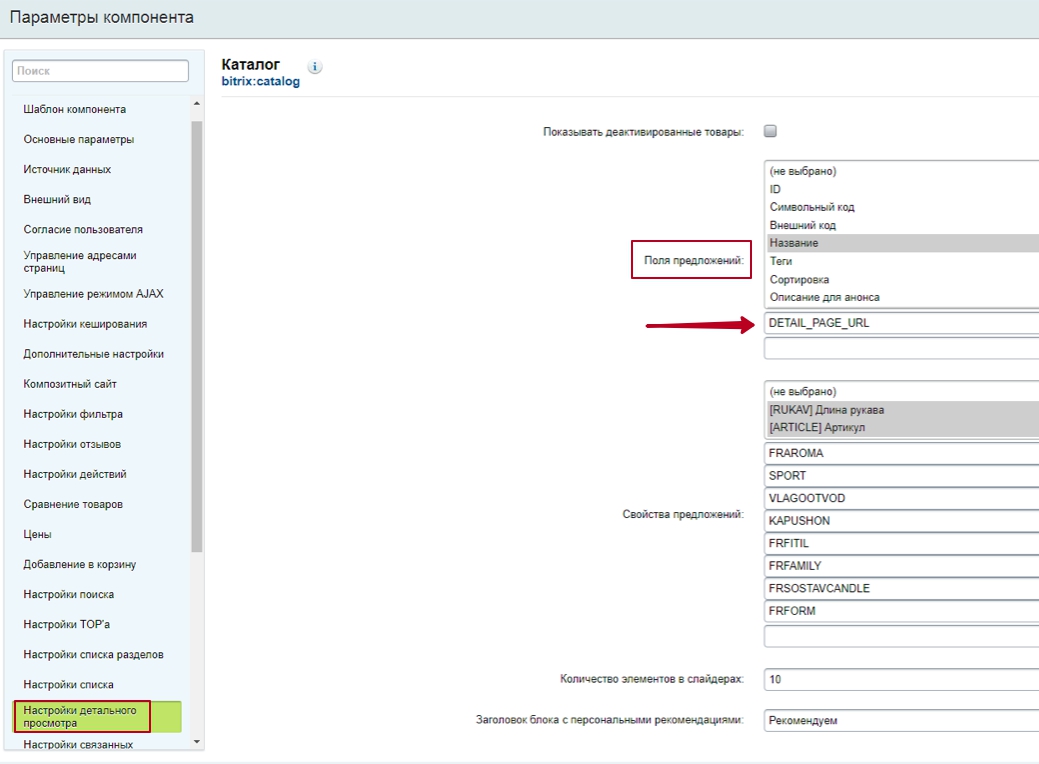Image resolution: width=1039 pixels, height=764 pixels.
Task: Open Настройки кеширования in the sidebar
Action: (85, 324)
